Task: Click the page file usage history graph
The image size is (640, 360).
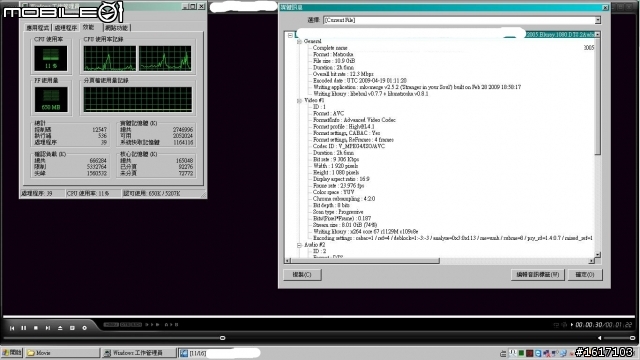Action: tap(138, 99)
